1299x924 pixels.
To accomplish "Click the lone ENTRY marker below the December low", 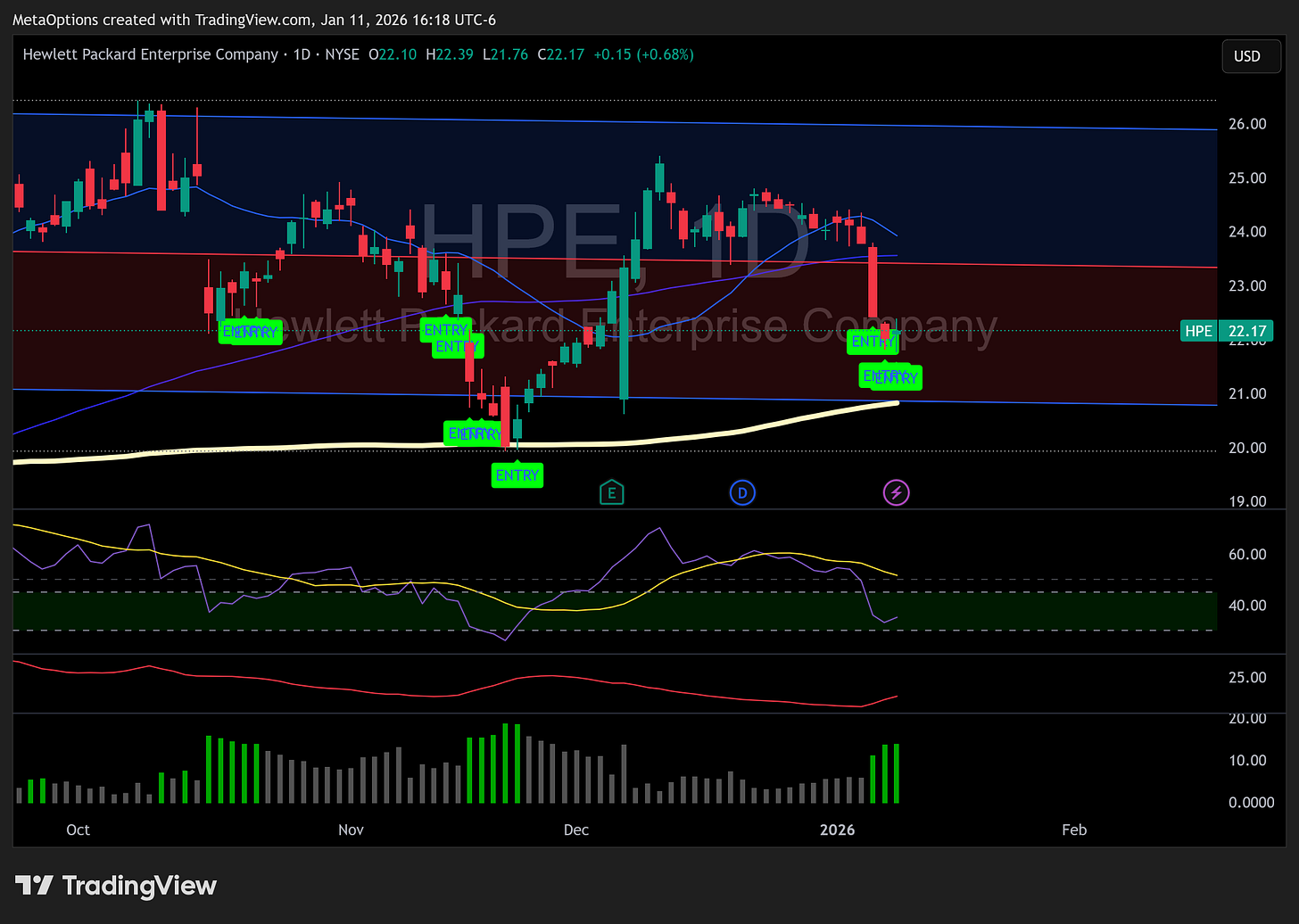I will pos(517,475).
